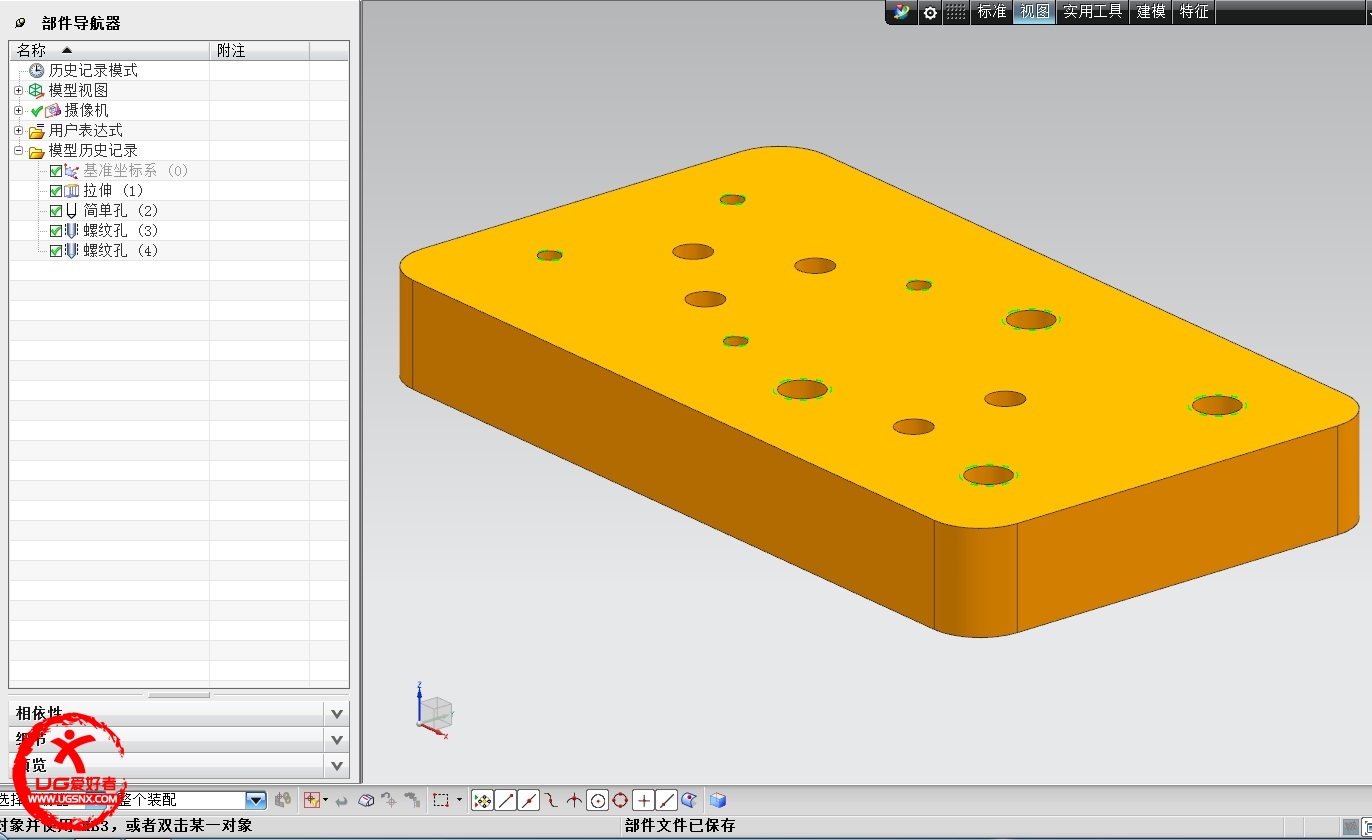Click the 螺纹孔 (3) threaded hole icon

[x=71, y=231]
